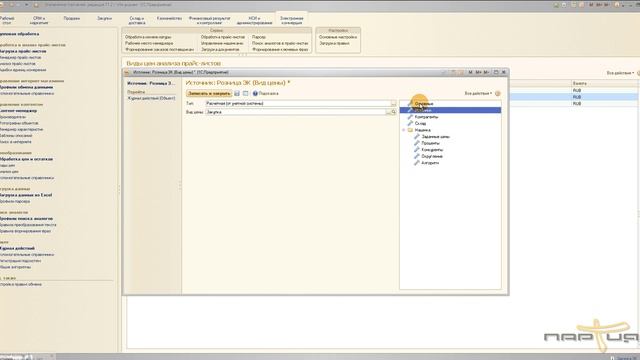
Task: Click the magnifier icon of 'Вид цены' field
Action: [393, 112]
